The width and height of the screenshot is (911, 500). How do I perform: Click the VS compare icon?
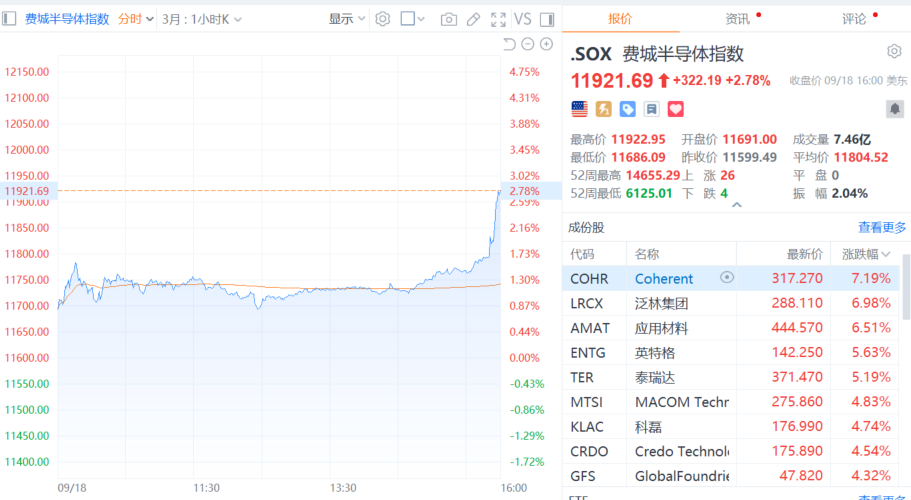click(x=522, y=19)
